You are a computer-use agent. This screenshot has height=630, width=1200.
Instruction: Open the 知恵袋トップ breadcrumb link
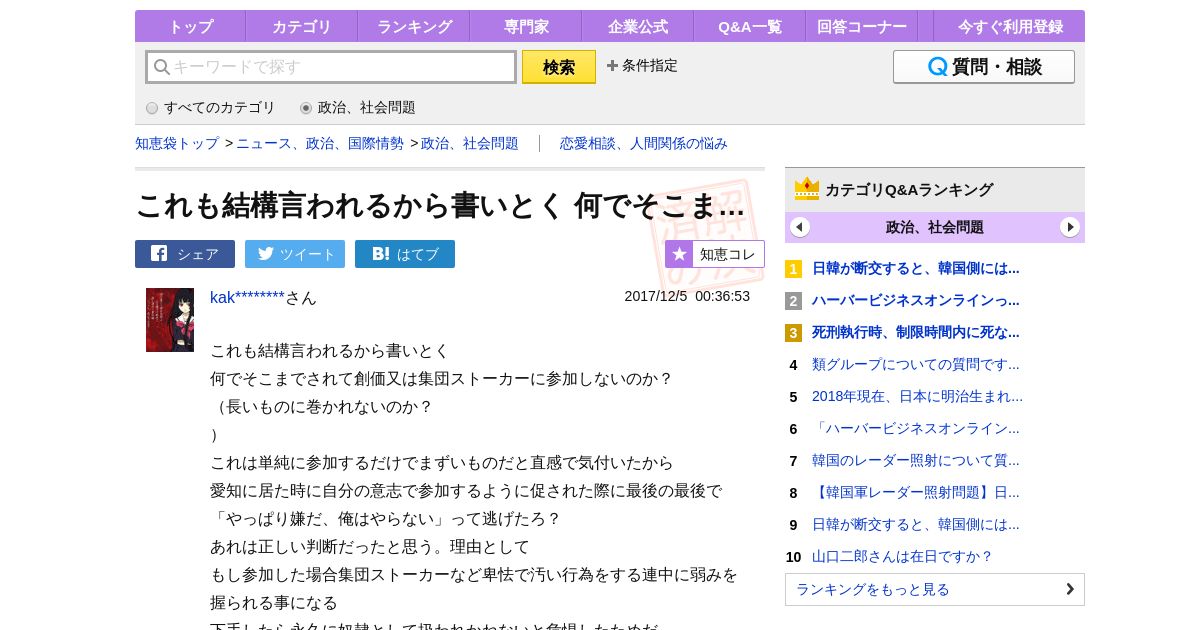click(177, 143)
